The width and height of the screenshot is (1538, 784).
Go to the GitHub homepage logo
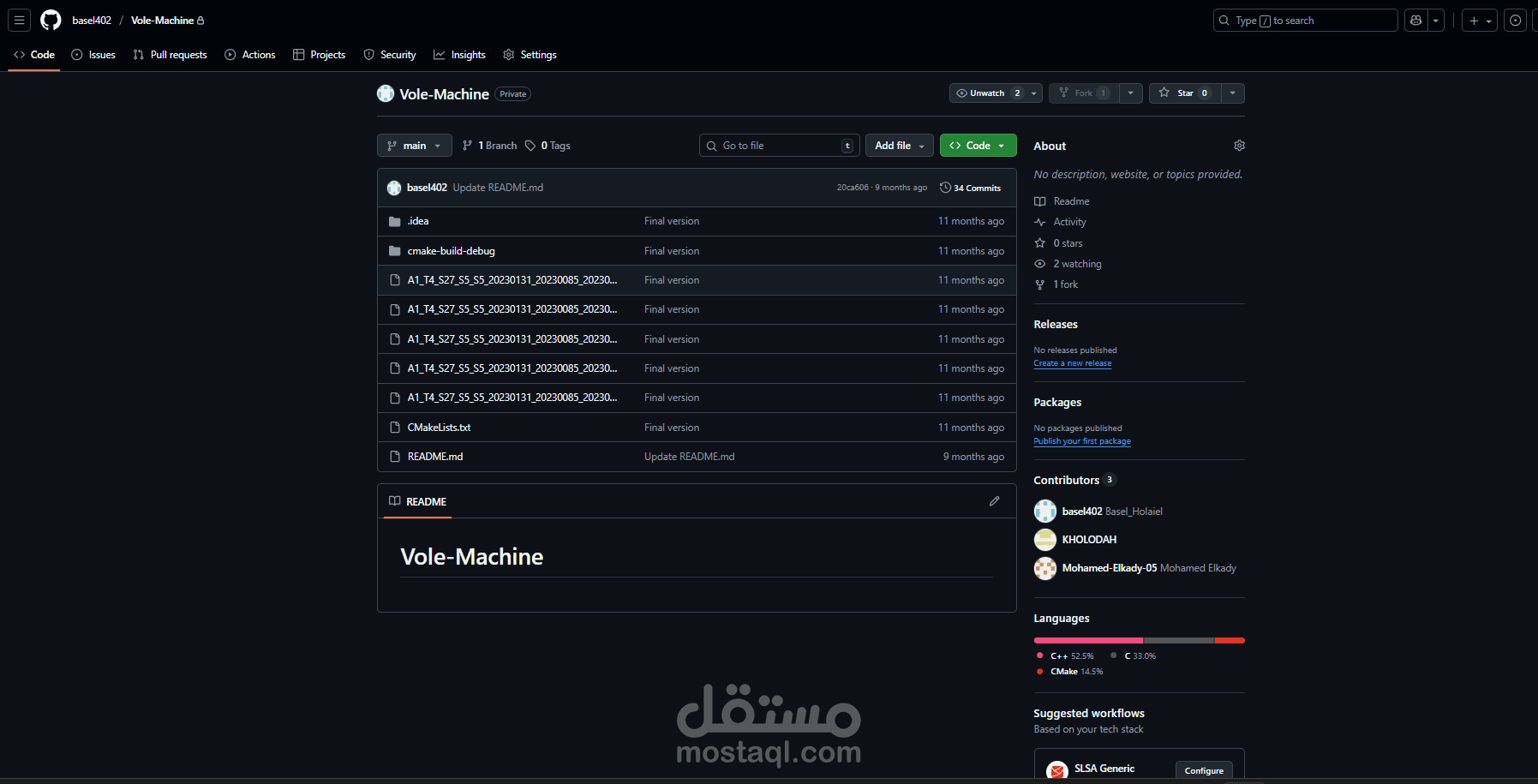coord(51,20)
